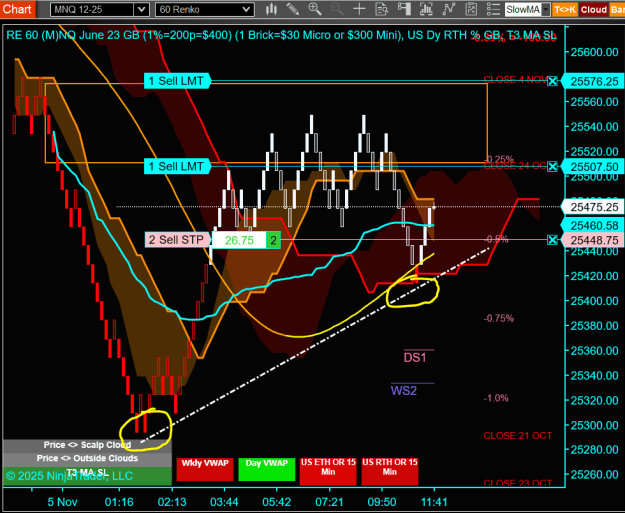Click the Chart tab label
This screenshot has height=513, width=625.
(x=17, y=9)
